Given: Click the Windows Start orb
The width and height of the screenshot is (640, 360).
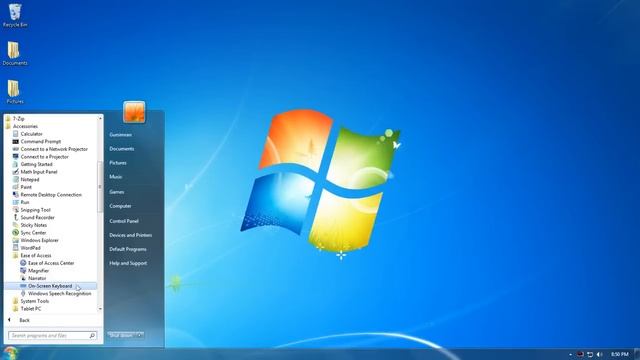Looking at the screenshot, I should click(x=10, y=353).
